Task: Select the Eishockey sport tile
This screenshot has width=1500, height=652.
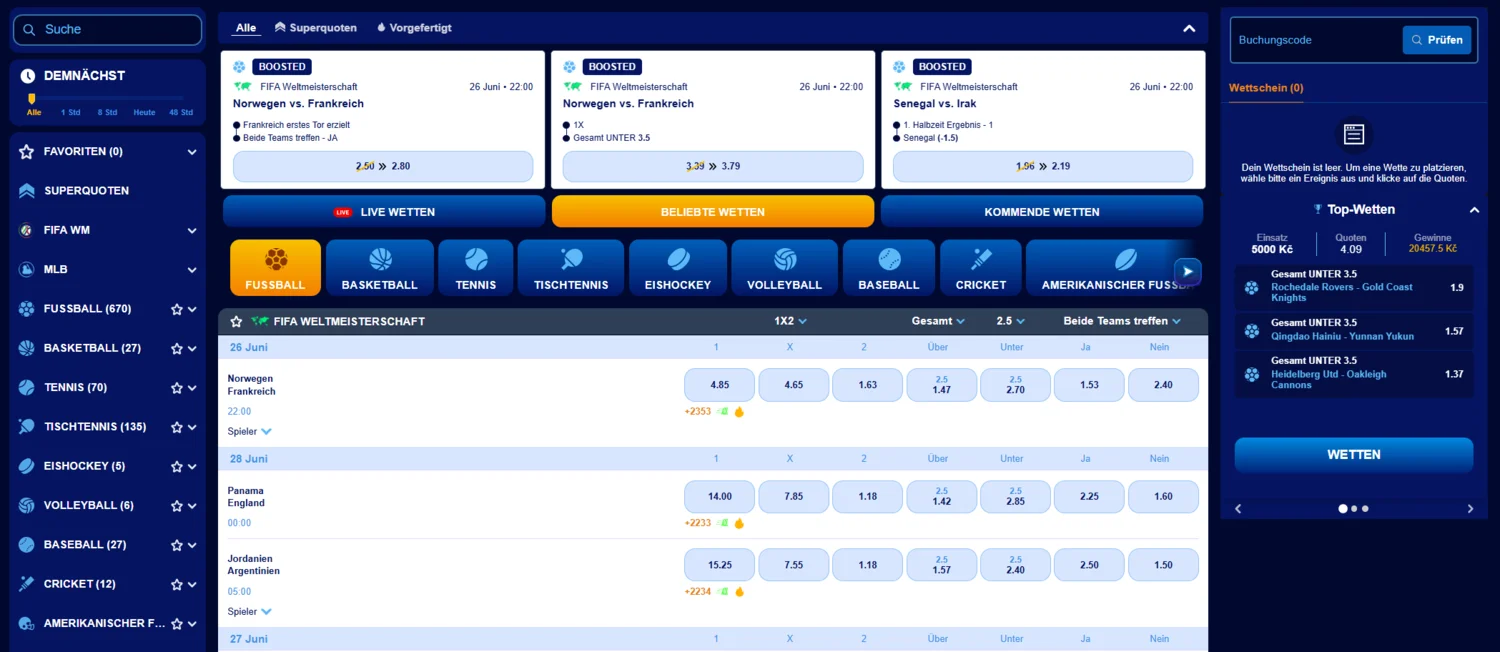Action: pyautogui.click(x=678, y=268)
